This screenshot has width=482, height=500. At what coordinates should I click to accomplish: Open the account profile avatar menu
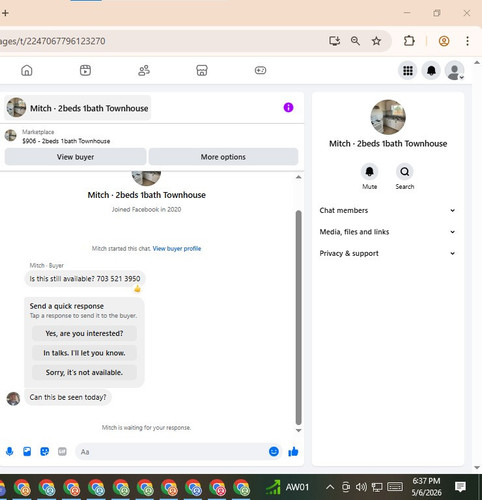(455, 71)
